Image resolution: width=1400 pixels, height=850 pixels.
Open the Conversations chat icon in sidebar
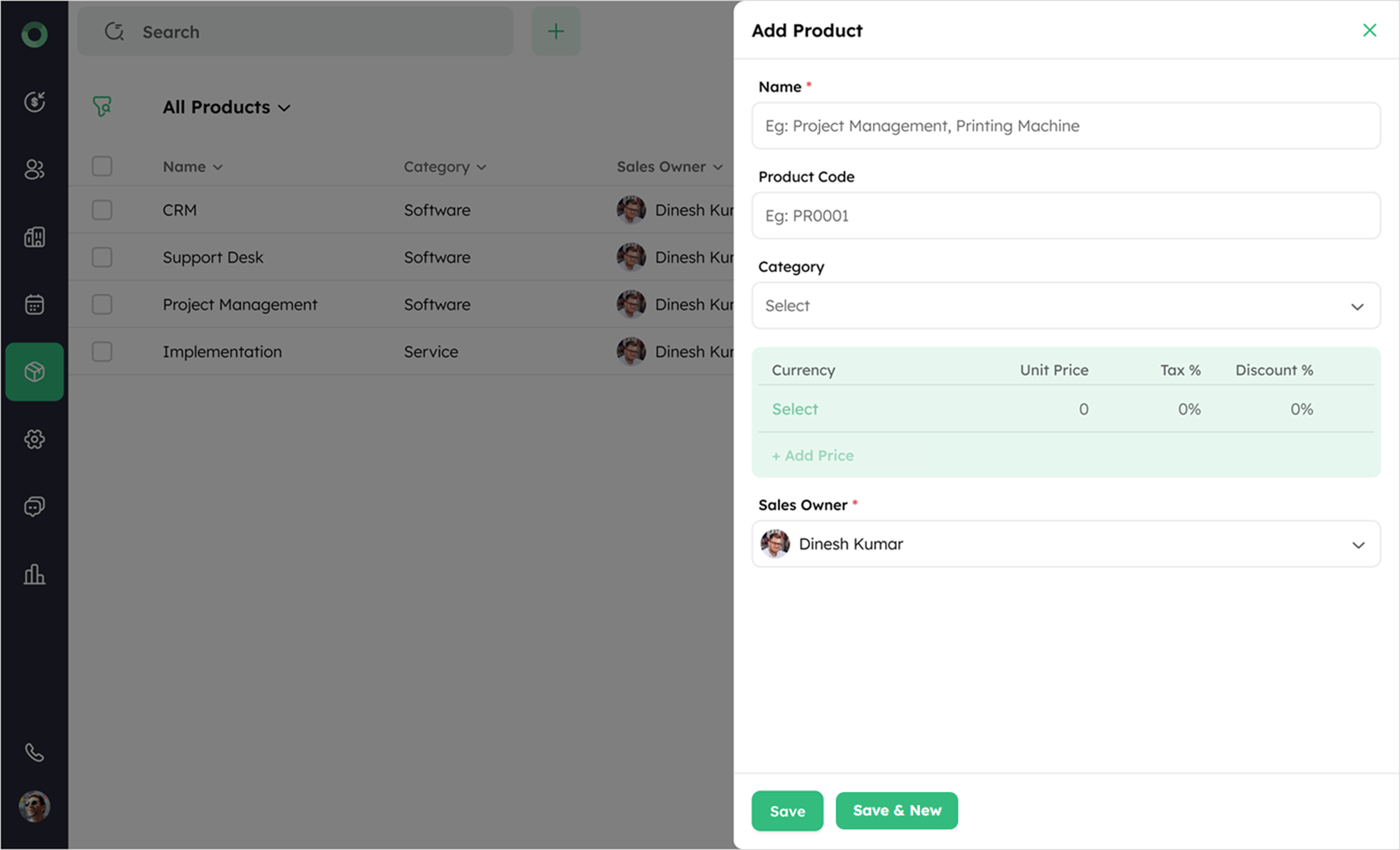pos(34,506)
